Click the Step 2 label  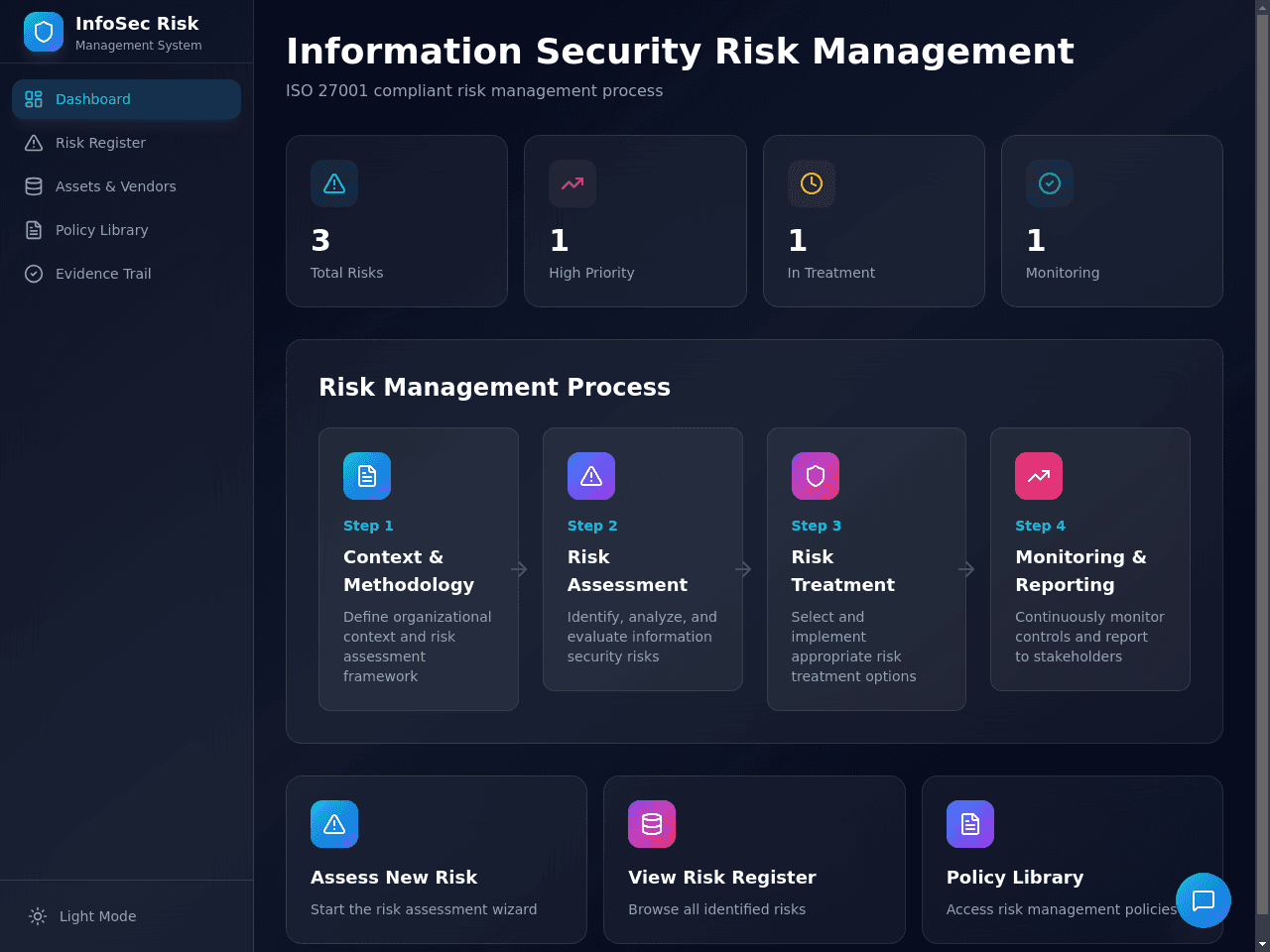tap(592, 526)
